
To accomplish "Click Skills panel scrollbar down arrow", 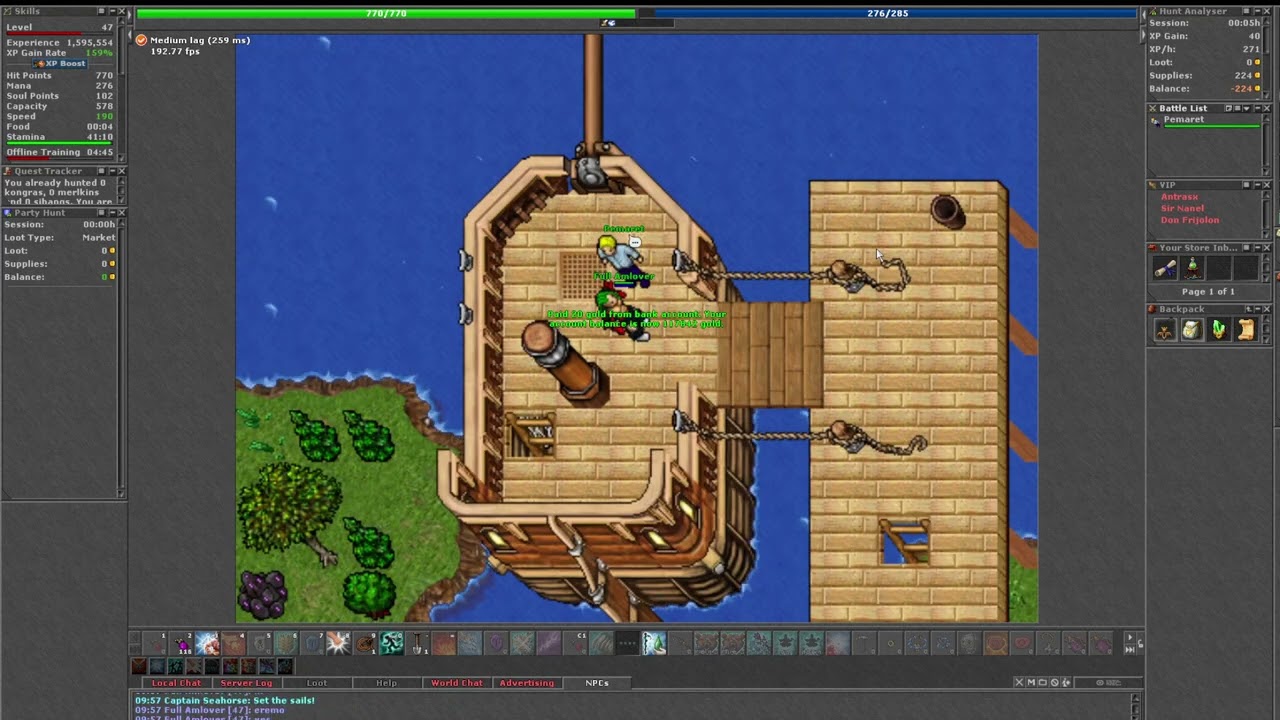I will [x=123, y=158].
